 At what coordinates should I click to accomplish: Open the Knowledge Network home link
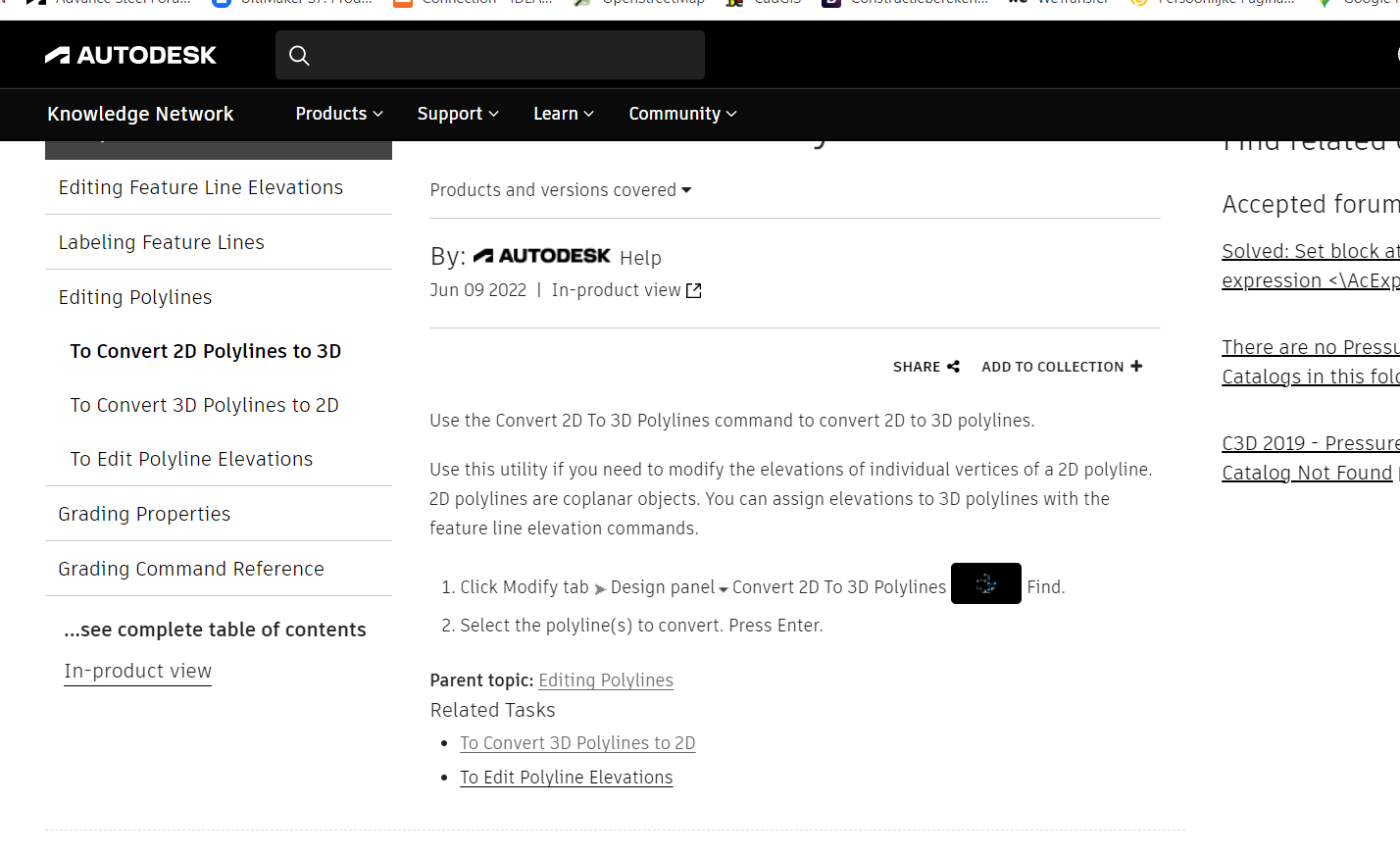click(140, 114)
